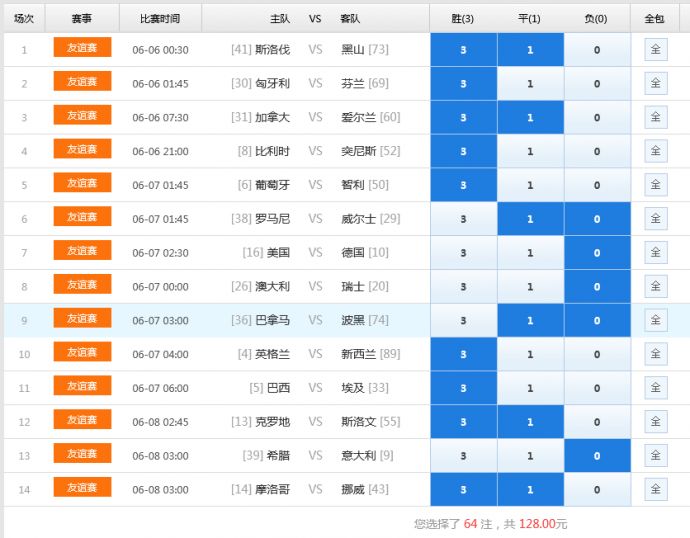Toggle win (3) for match 9 巴拿马 vs 波黑
690x538 pixels.
[x=463, y=321]
